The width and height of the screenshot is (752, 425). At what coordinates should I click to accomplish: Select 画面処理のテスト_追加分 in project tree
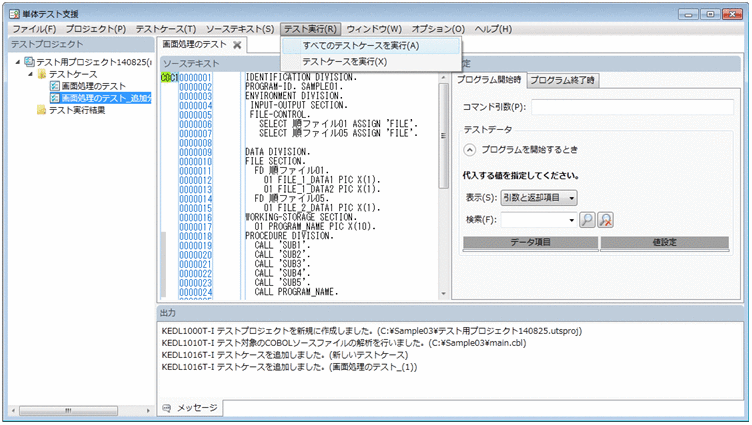click(x=106, y=98)
